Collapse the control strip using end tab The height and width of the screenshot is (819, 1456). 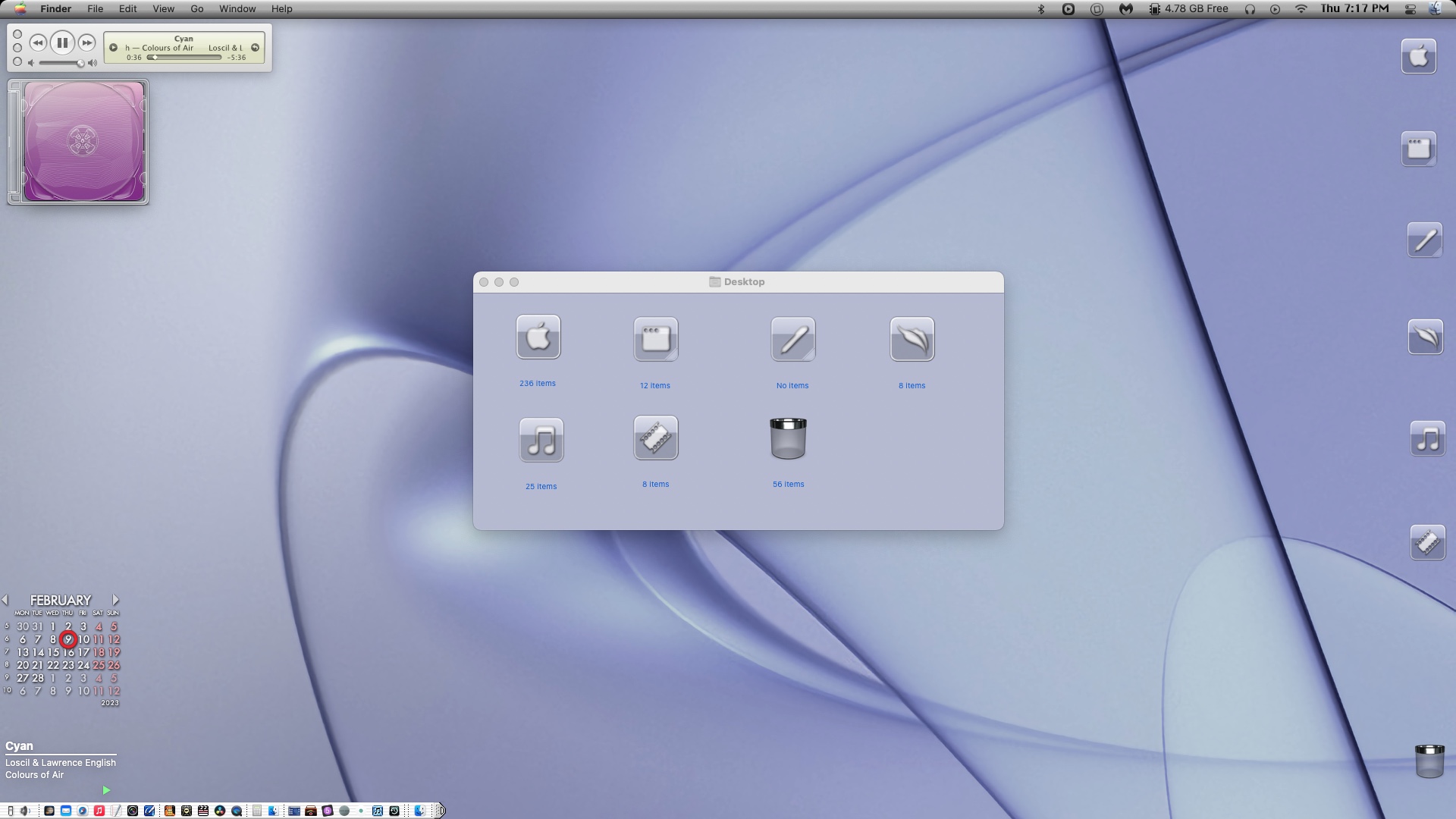pos(441,811)
